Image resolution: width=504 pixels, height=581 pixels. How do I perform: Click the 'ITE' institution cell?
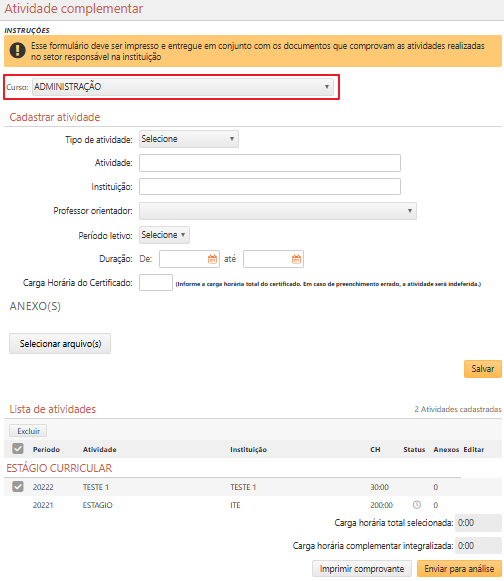click(x=235, y=505)
